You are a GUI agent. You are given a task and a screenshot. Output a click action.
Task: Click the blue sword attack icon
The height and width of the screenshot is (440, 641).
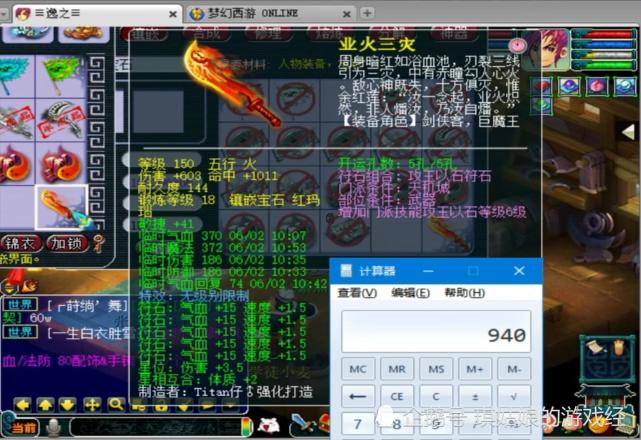[x=302, y=424]
